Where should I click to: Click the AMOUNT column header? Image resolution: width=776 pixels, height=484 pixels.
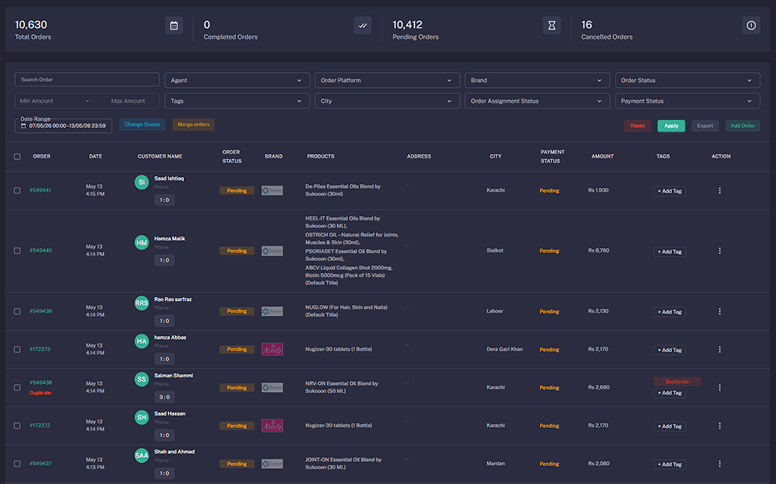pos(602,156)
